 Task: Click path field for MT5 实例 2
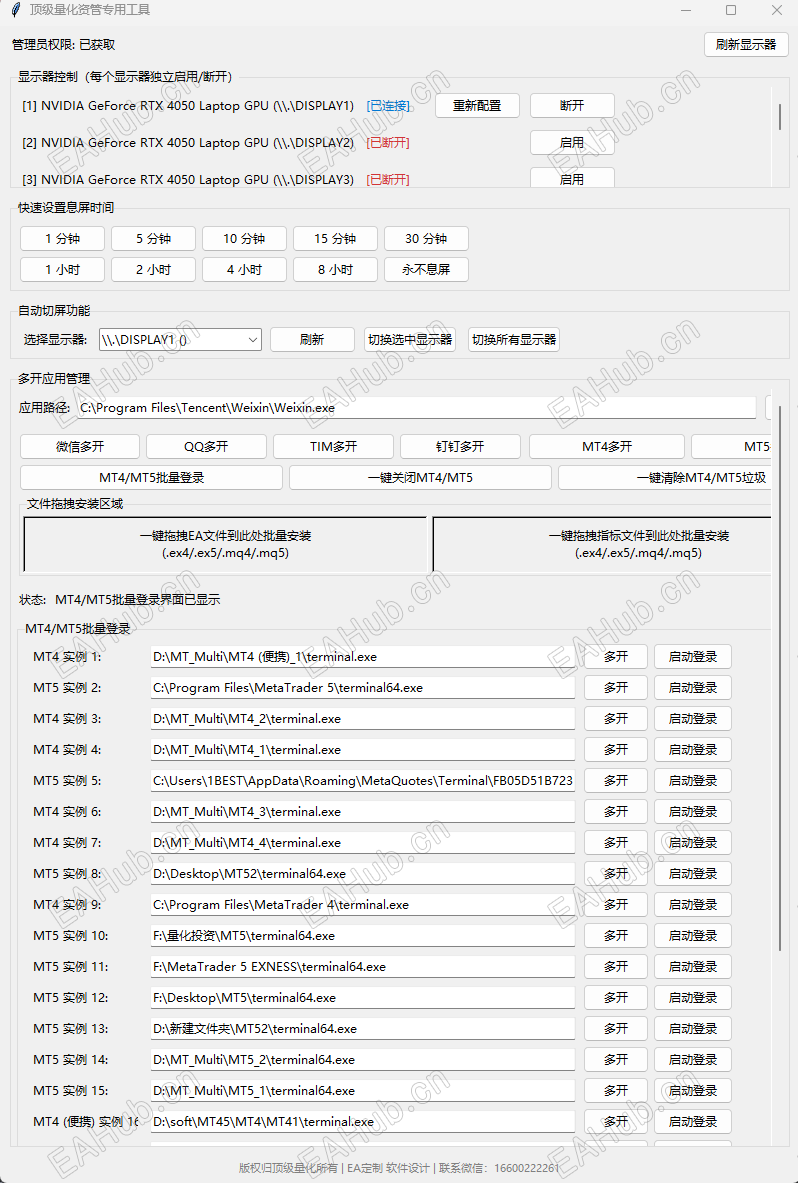coord(363,687)
